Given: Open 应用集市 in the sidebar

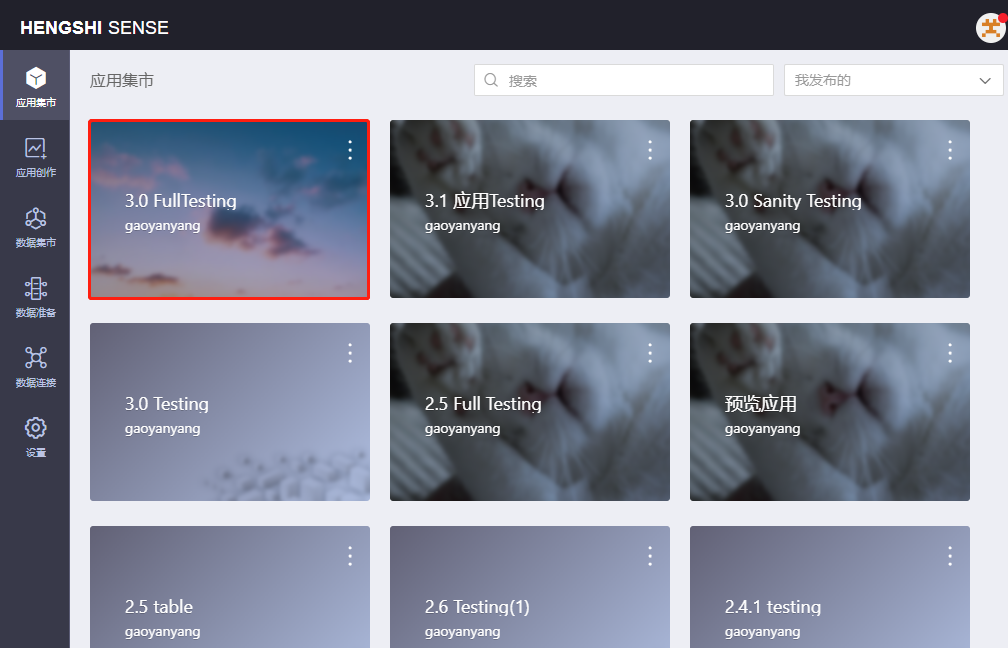Looking at the screenshot, I should 35,86.
